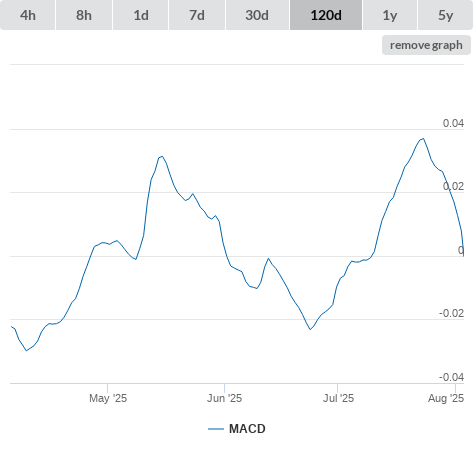
Task: Select the 8h time range tab
Action: click(84, 15)
